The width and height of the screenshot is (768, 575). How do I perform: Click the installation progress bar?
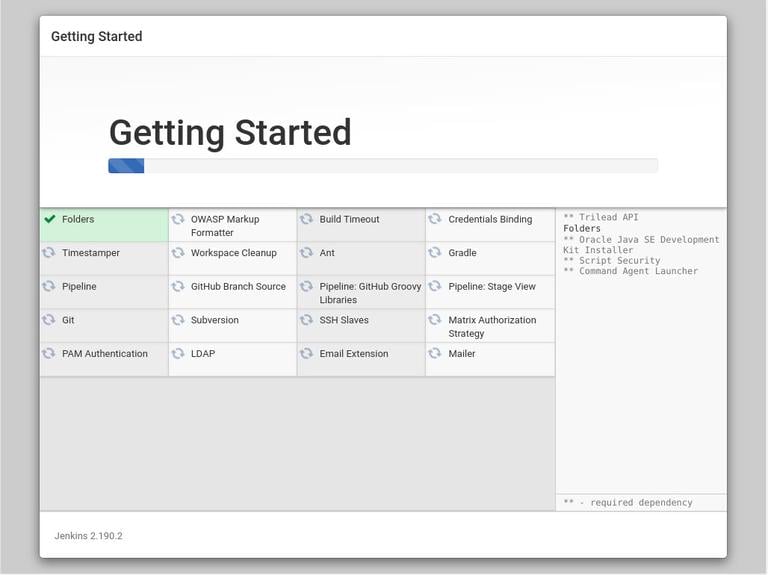383,166
